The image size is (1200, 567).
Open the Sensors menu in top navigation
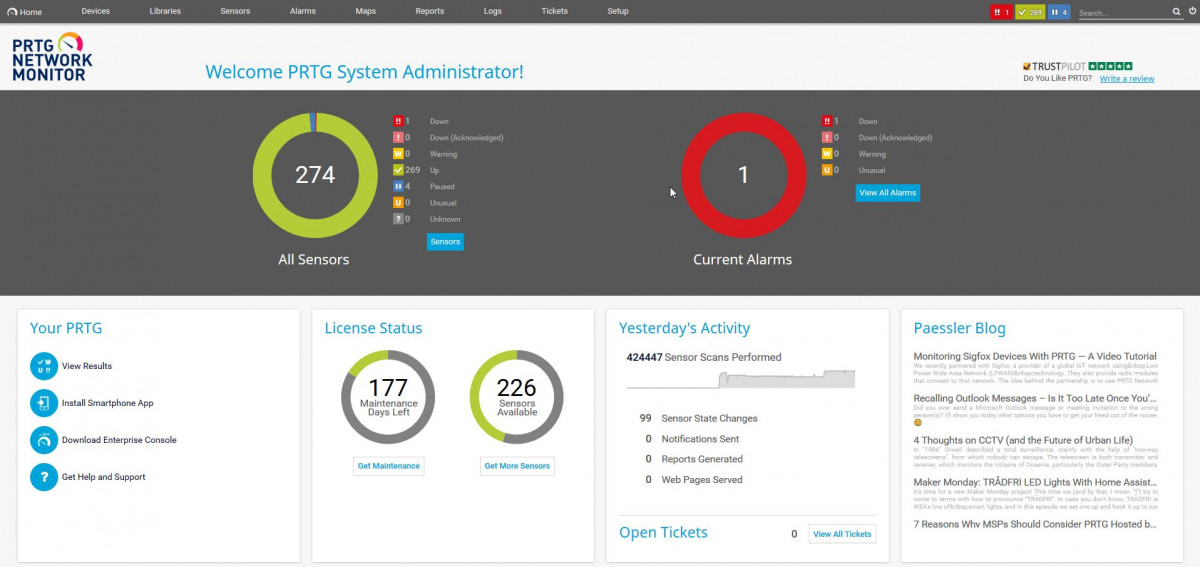click(x=235, y=11)
